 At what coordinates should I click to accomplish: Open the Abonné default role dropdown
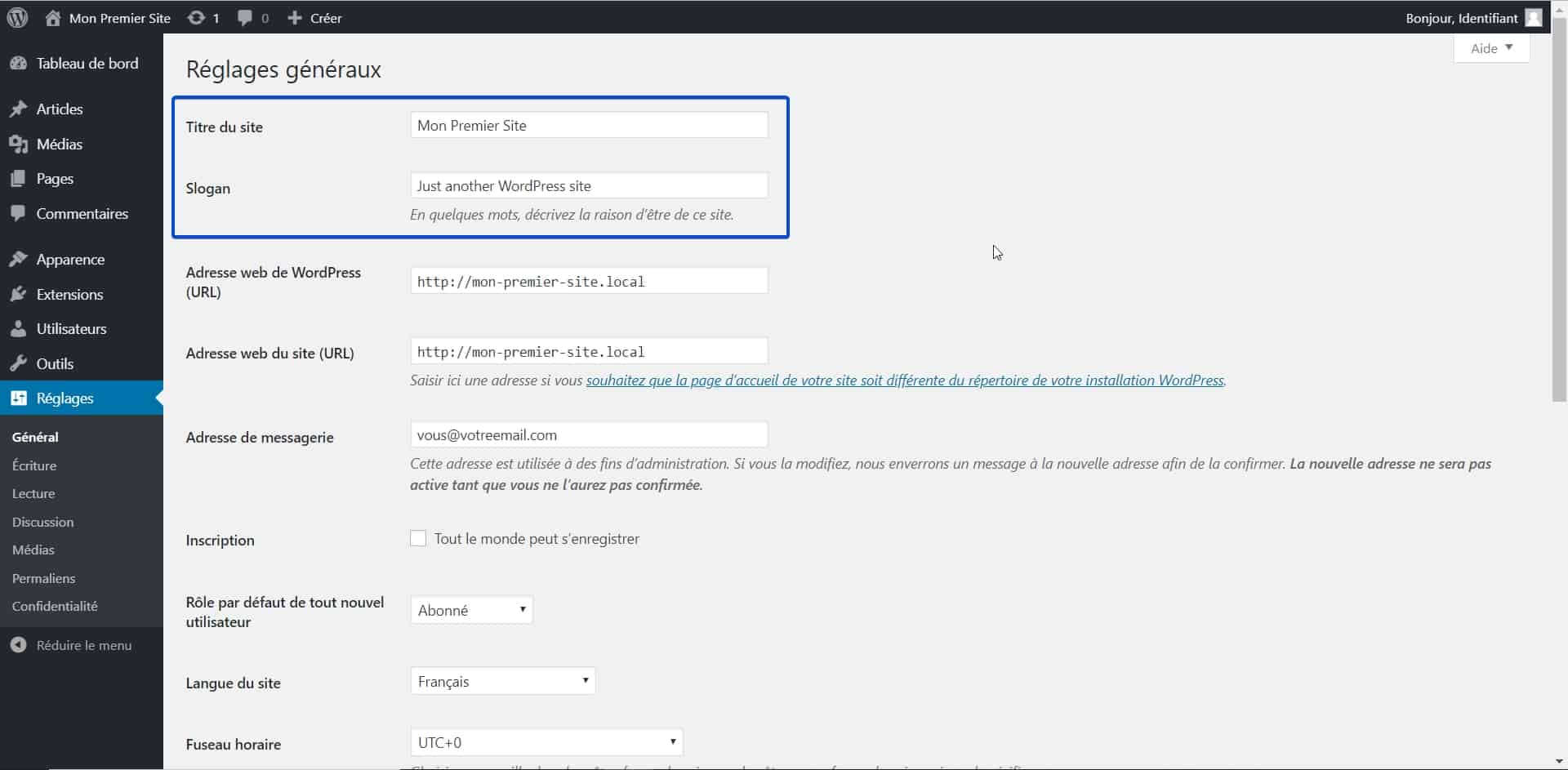(x=472, y=610)
